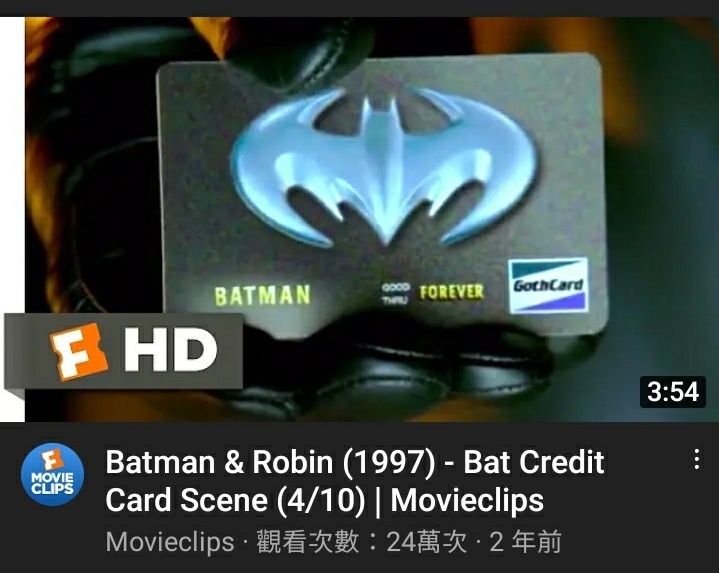Viewport: 719px width, 573px height.
Task: Open the Movieclips channel avatar
Action: (53, 474)
